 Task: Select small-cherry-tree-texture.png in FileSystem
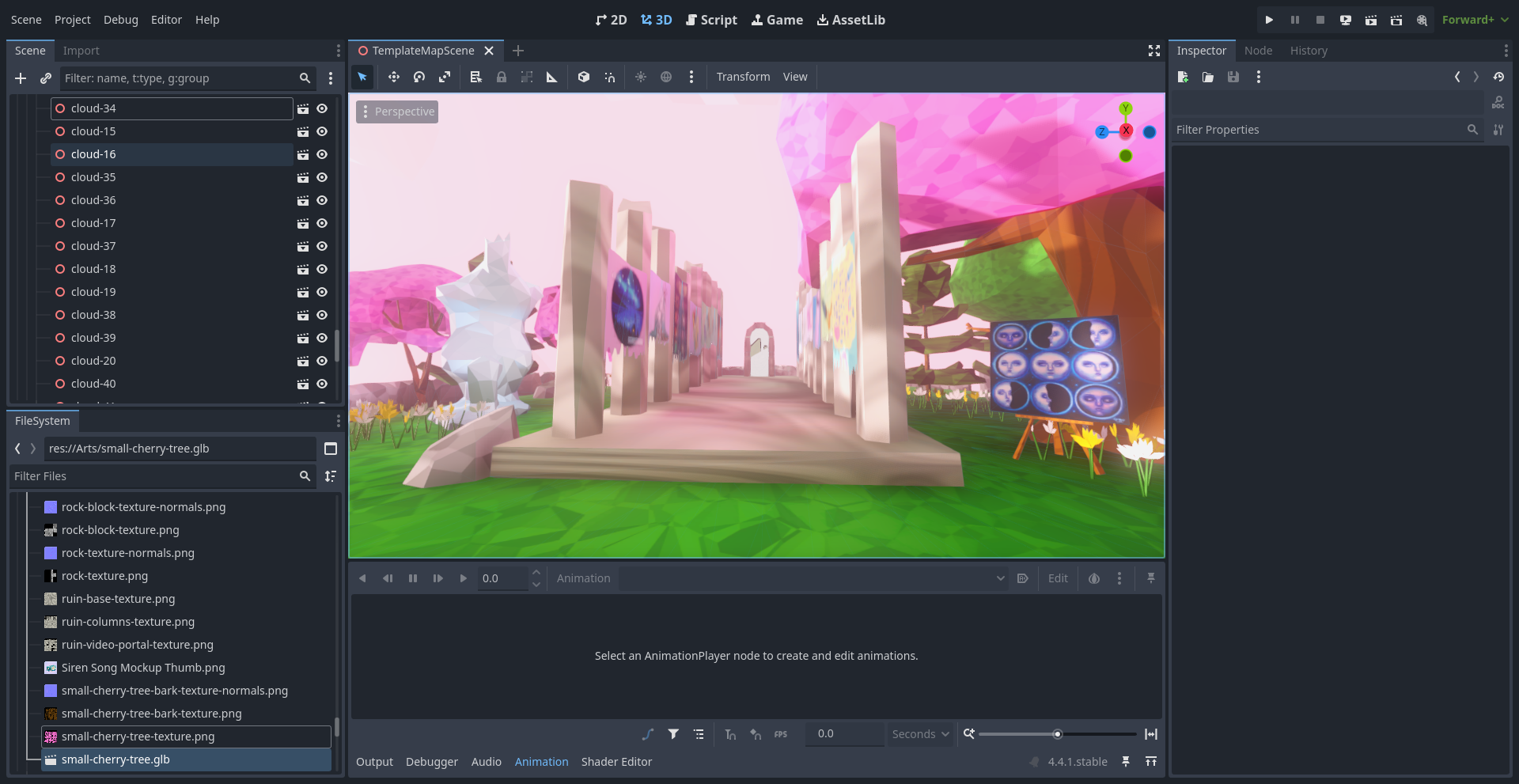pos(138,737)
